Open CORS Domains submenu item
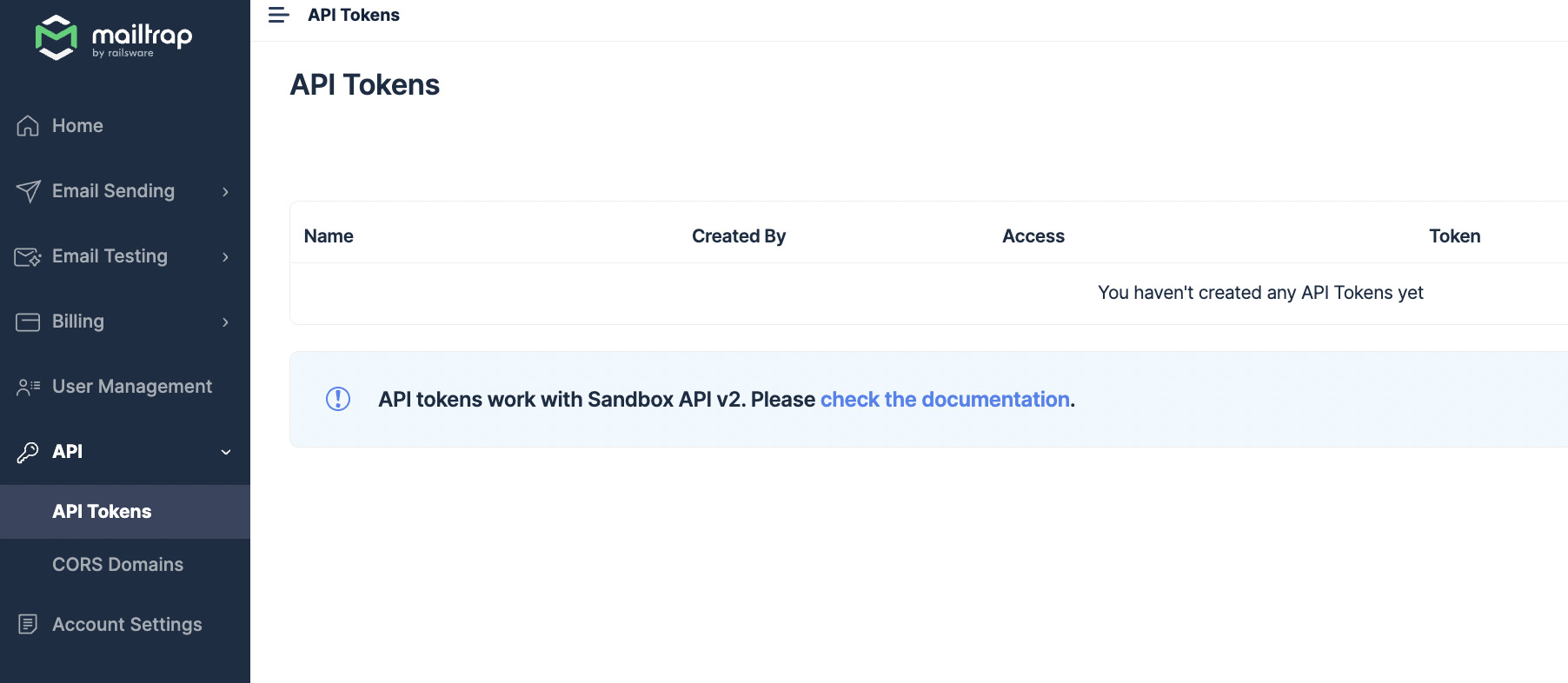This screenshot has height=683, width=1568. [x=117, y=565]
